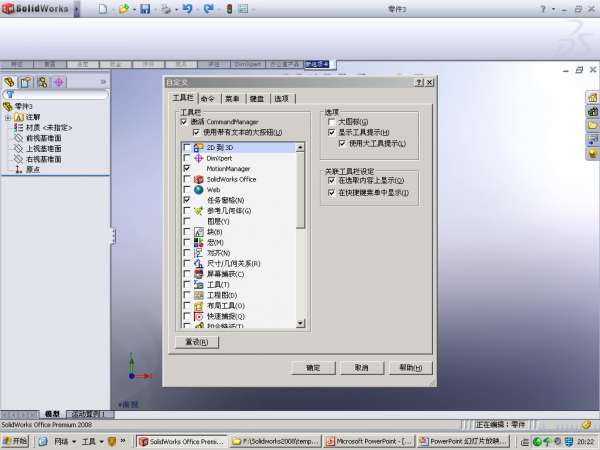This screenshot has height=450, width=600.
Task: Switch to Microsoft PowerPoint taskbar button
Action: pyautogui.click(x=369, y=442)
